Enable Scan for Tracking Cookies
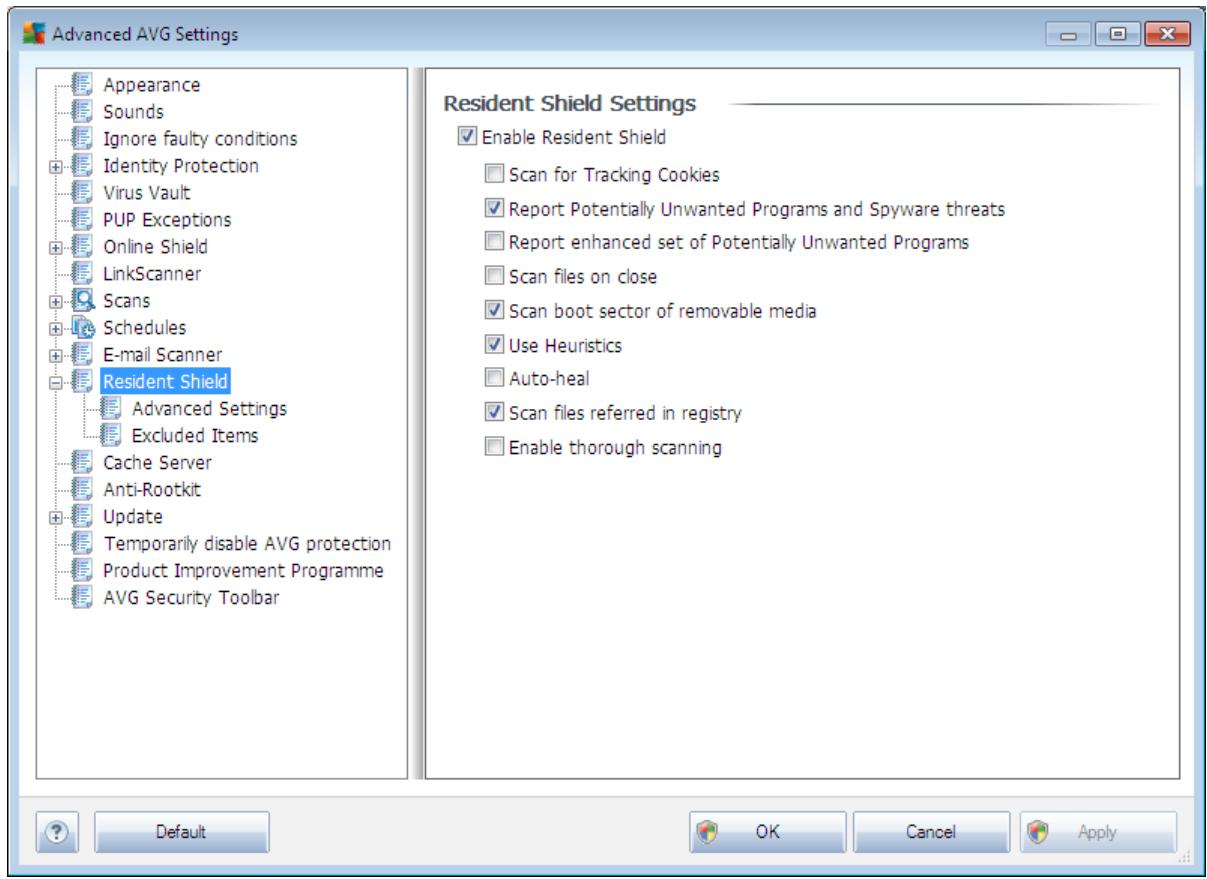Viewport: 1207px width, 879px height. [493, 176]
